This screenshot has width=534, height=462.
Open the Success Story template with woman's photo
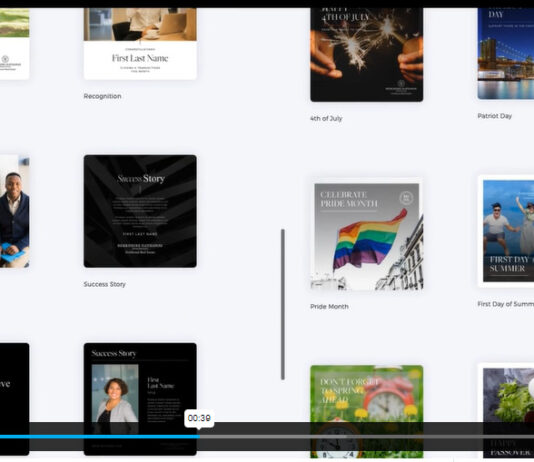pyautogui.click(x=140, y=399)
